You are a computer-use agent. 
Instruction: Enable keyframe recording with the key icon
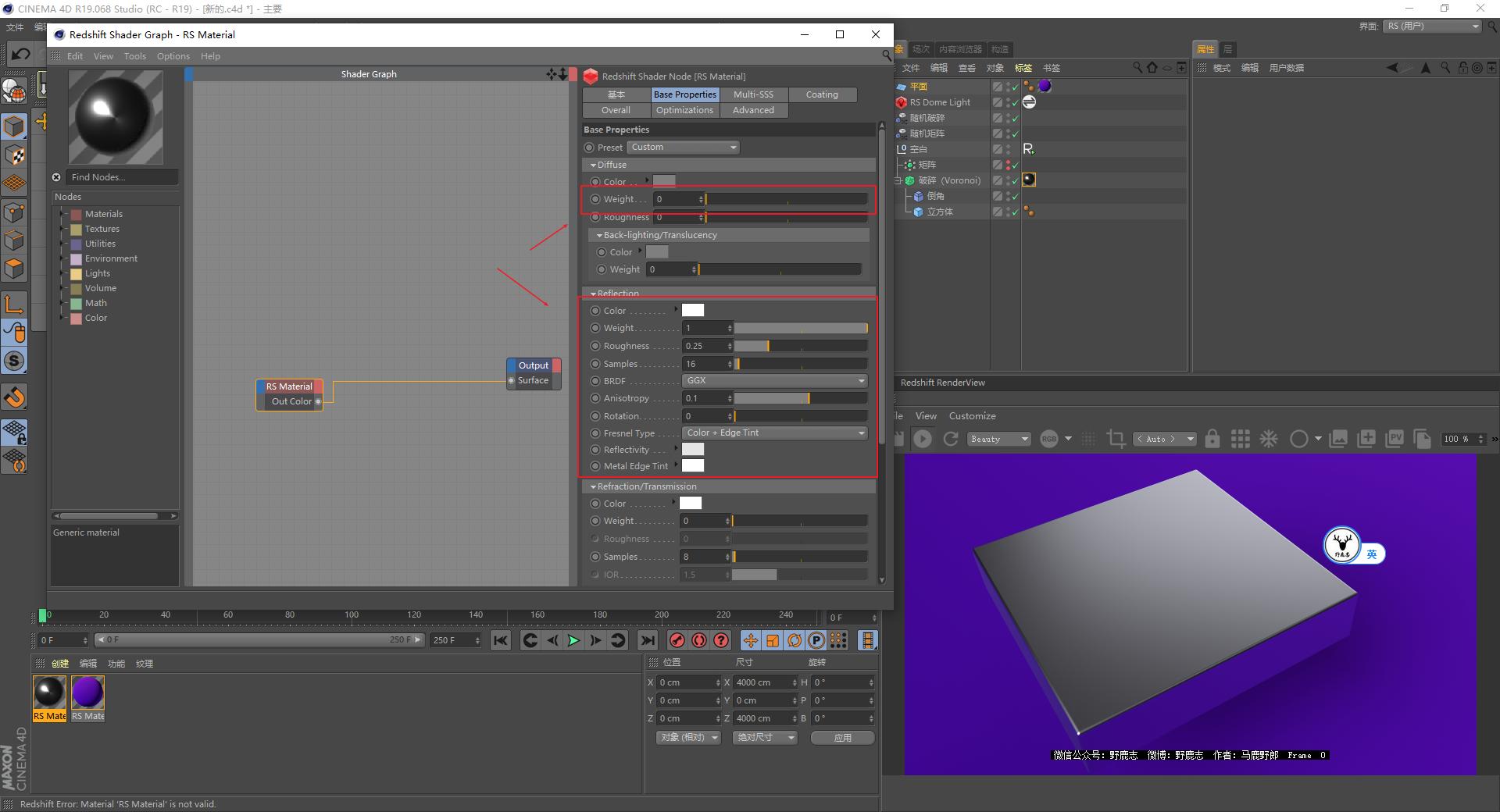point(677,640)
